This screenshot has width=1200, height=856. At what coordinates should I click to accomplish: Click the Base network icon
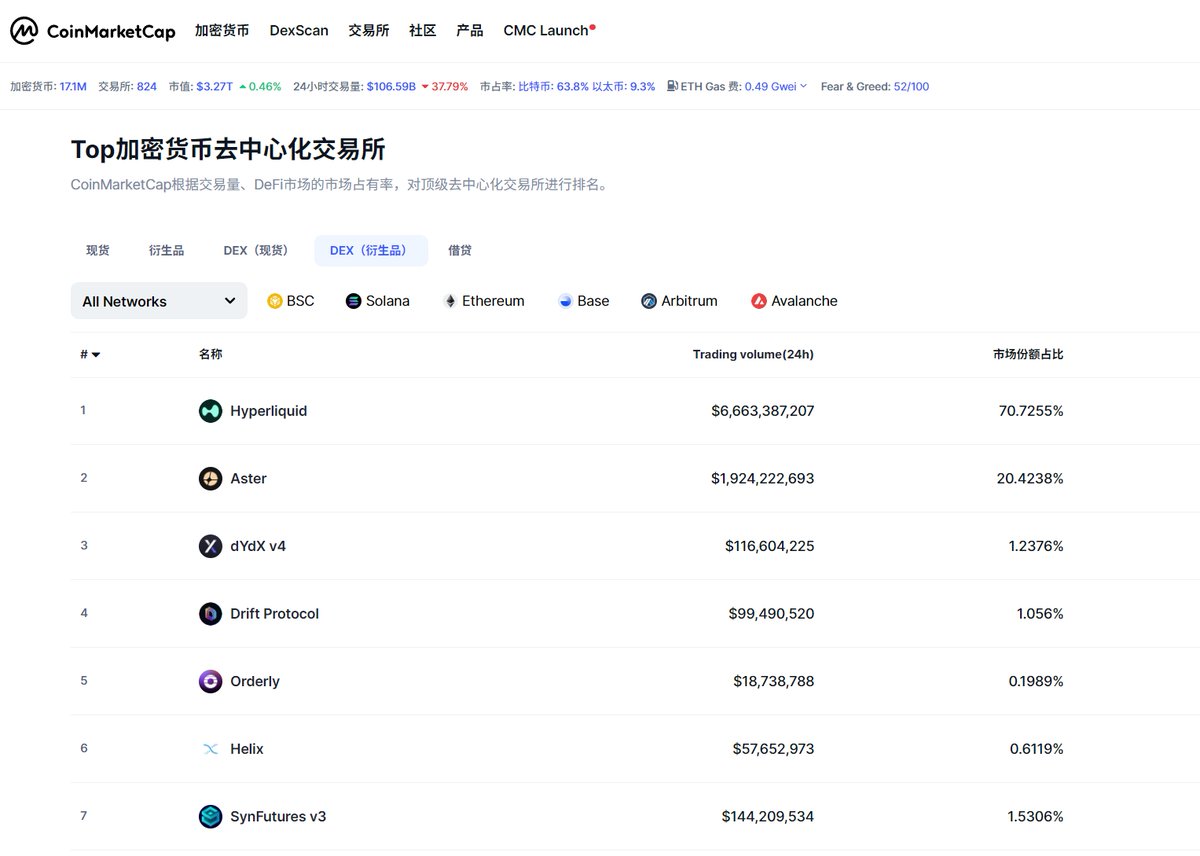tap(565, 301)
